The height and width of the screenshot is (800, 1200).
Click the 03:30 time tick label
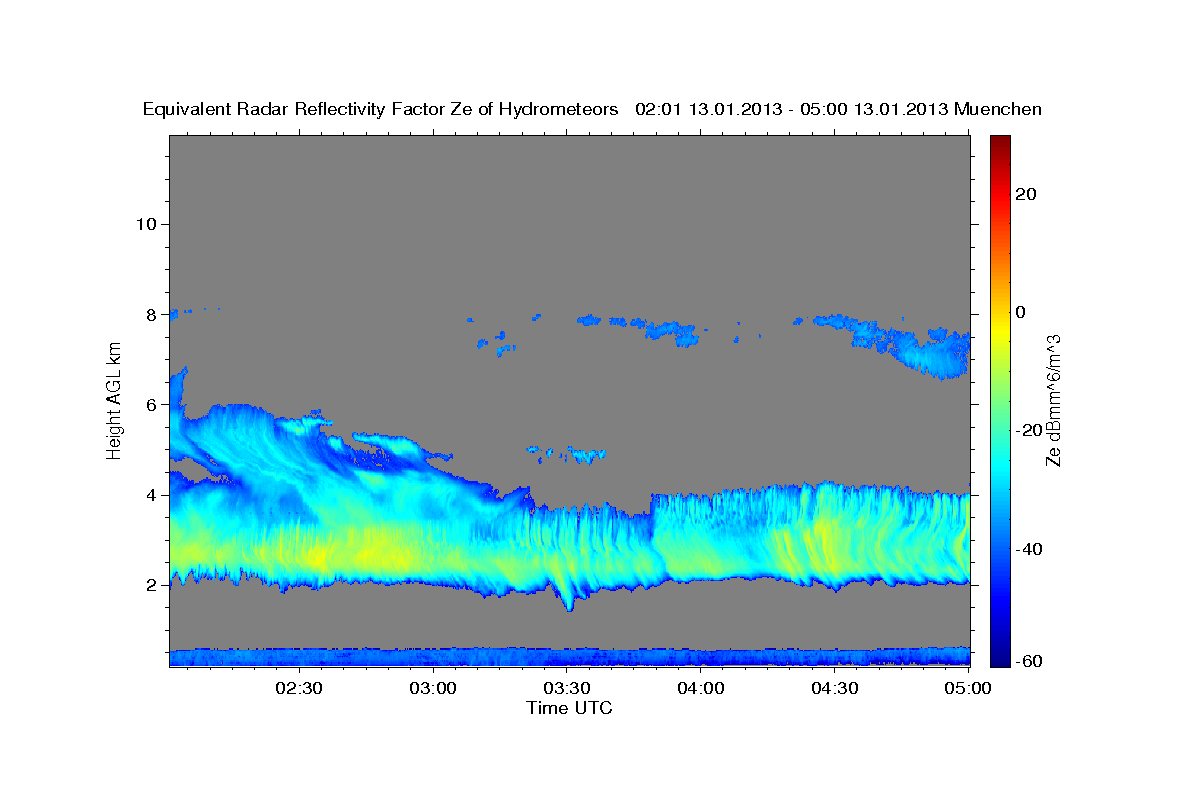(567, 688)
